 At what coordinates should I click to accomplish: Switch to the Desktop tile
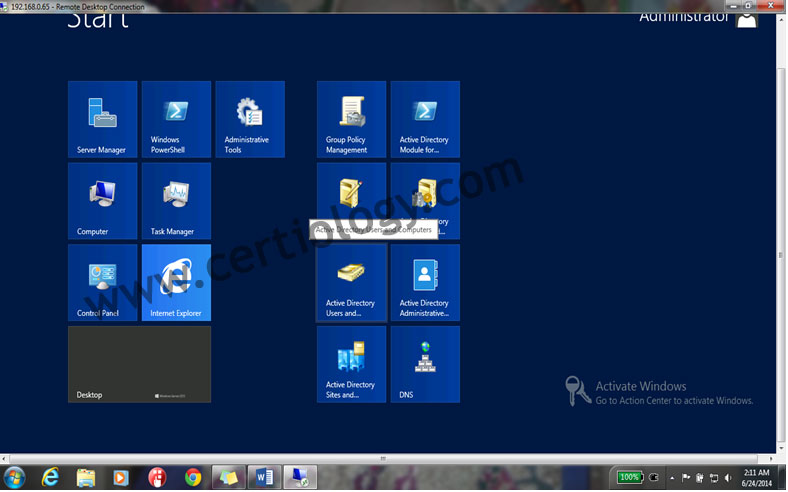click(140, 364)
